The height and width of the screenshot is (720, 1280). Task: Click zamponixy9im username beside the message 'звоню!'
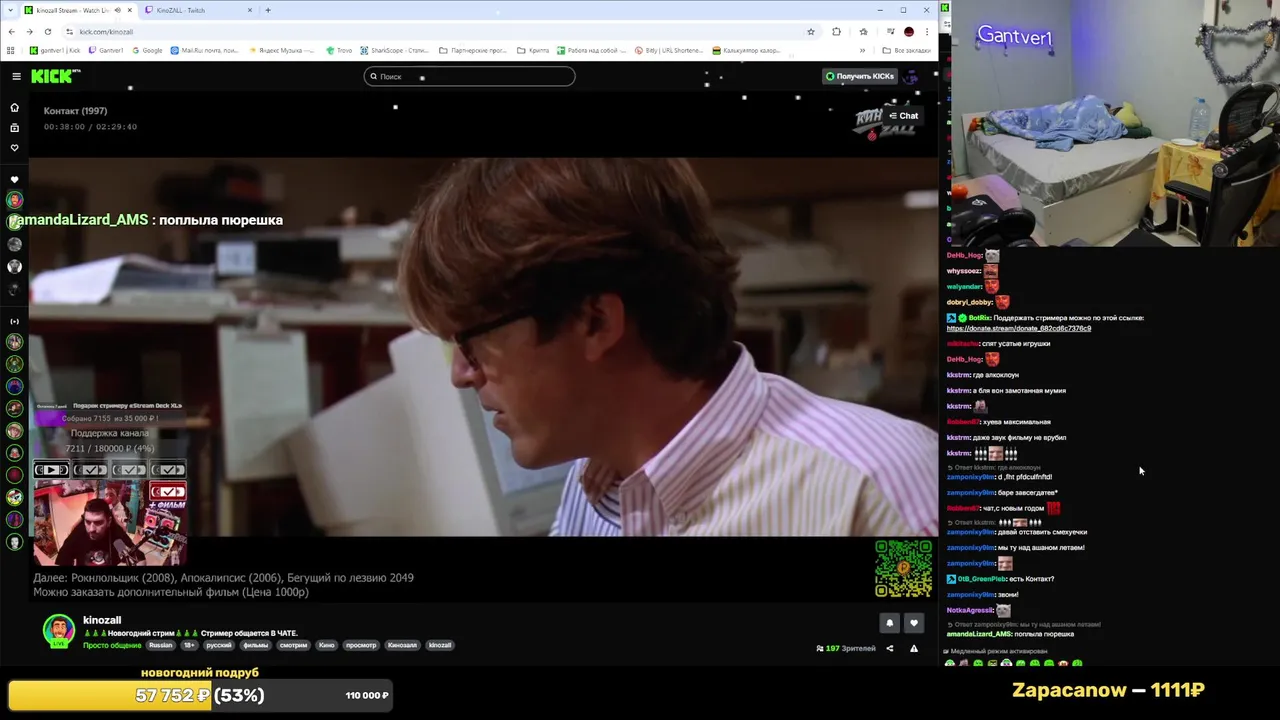[970, 594]
